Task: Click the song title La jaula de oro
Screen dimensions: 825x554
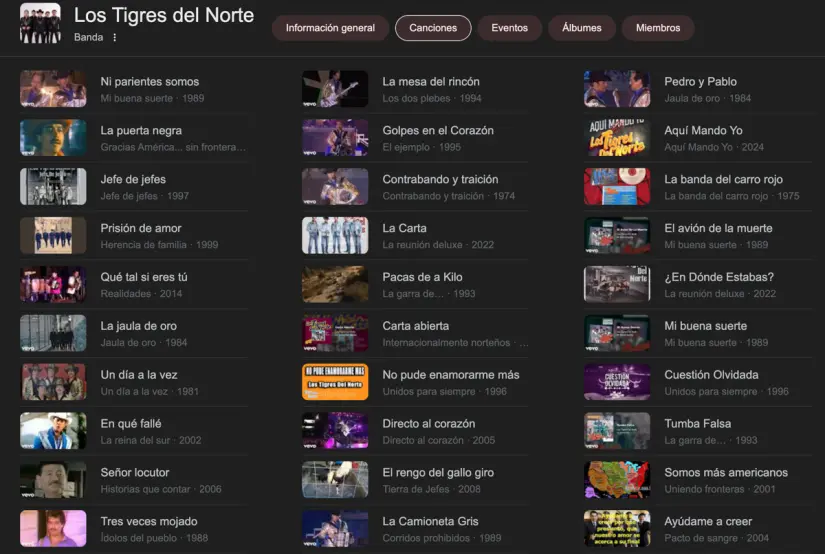Action: [x=138, y=326]
